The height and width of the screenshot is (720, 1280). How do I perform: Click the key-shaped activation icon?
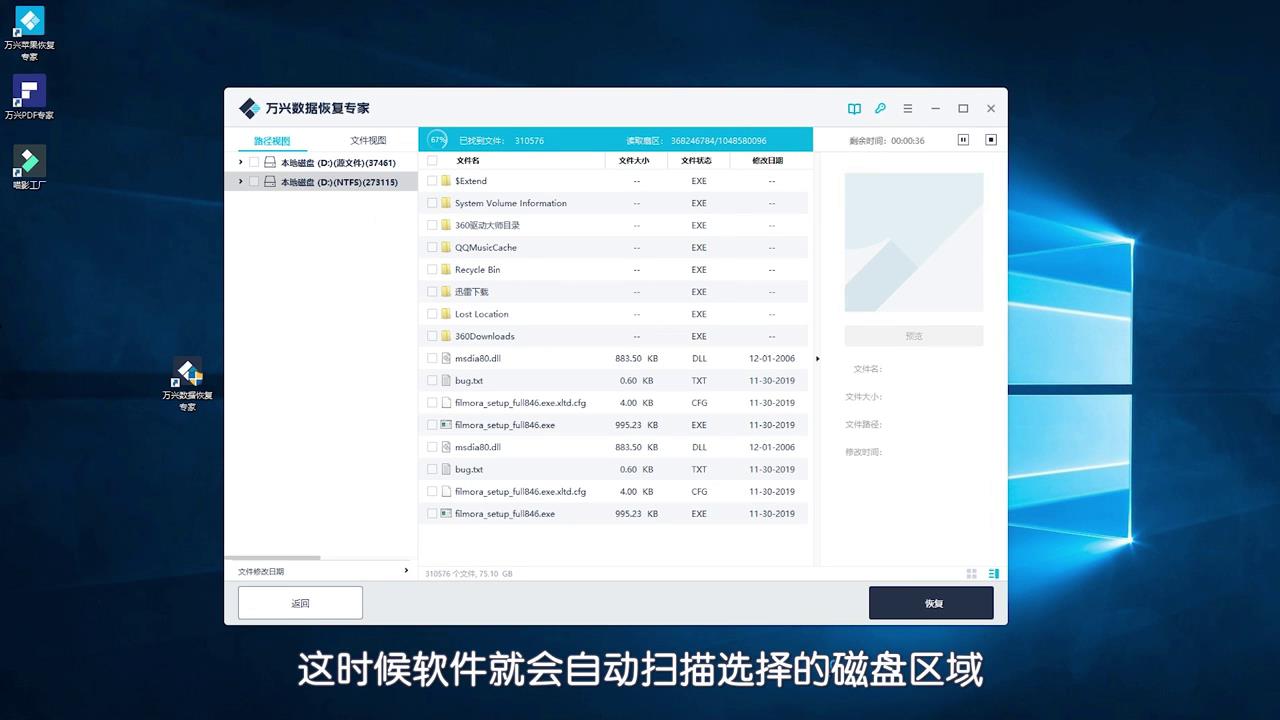tap(881, 108)
